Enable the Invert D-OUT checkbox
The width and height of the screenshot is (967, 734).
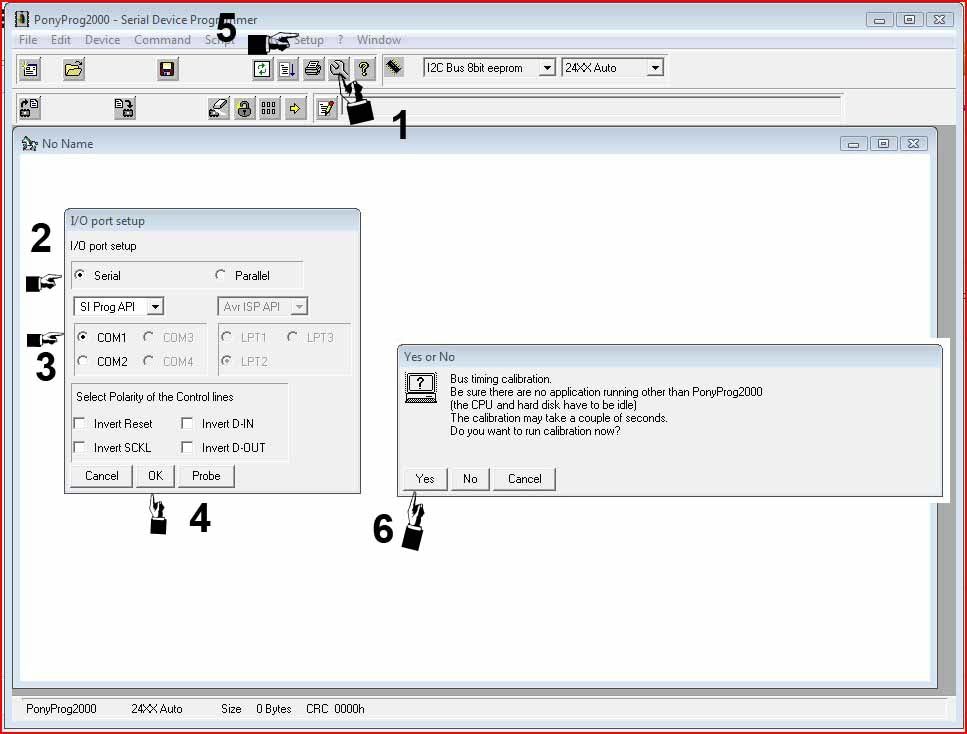[x=187, y=447]
